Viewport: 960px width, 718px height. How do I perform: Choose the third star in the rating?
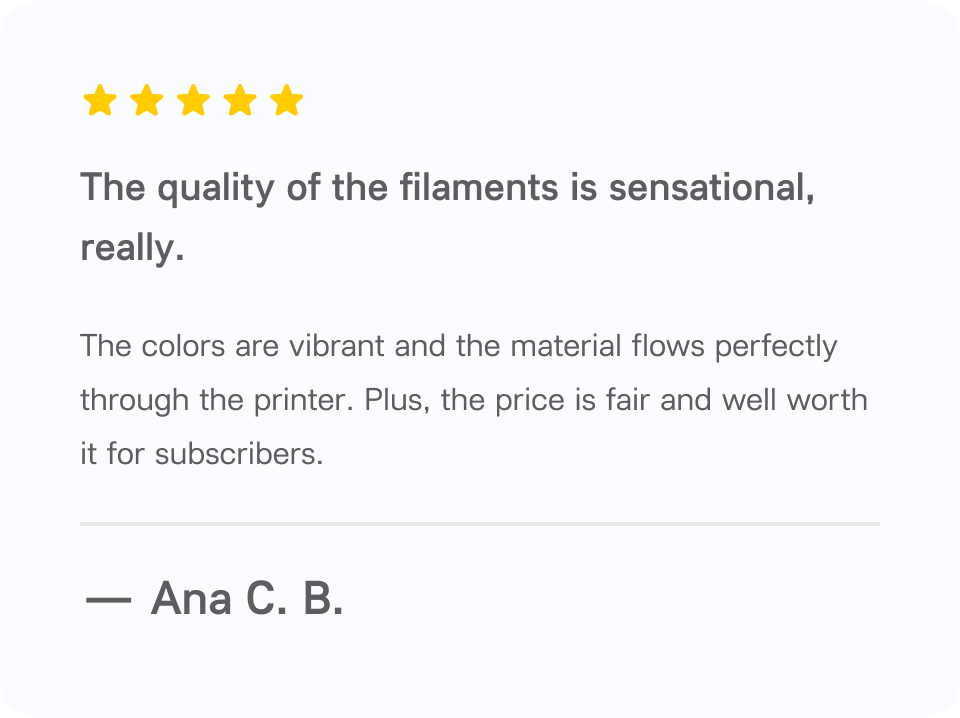tap(193, 100)
